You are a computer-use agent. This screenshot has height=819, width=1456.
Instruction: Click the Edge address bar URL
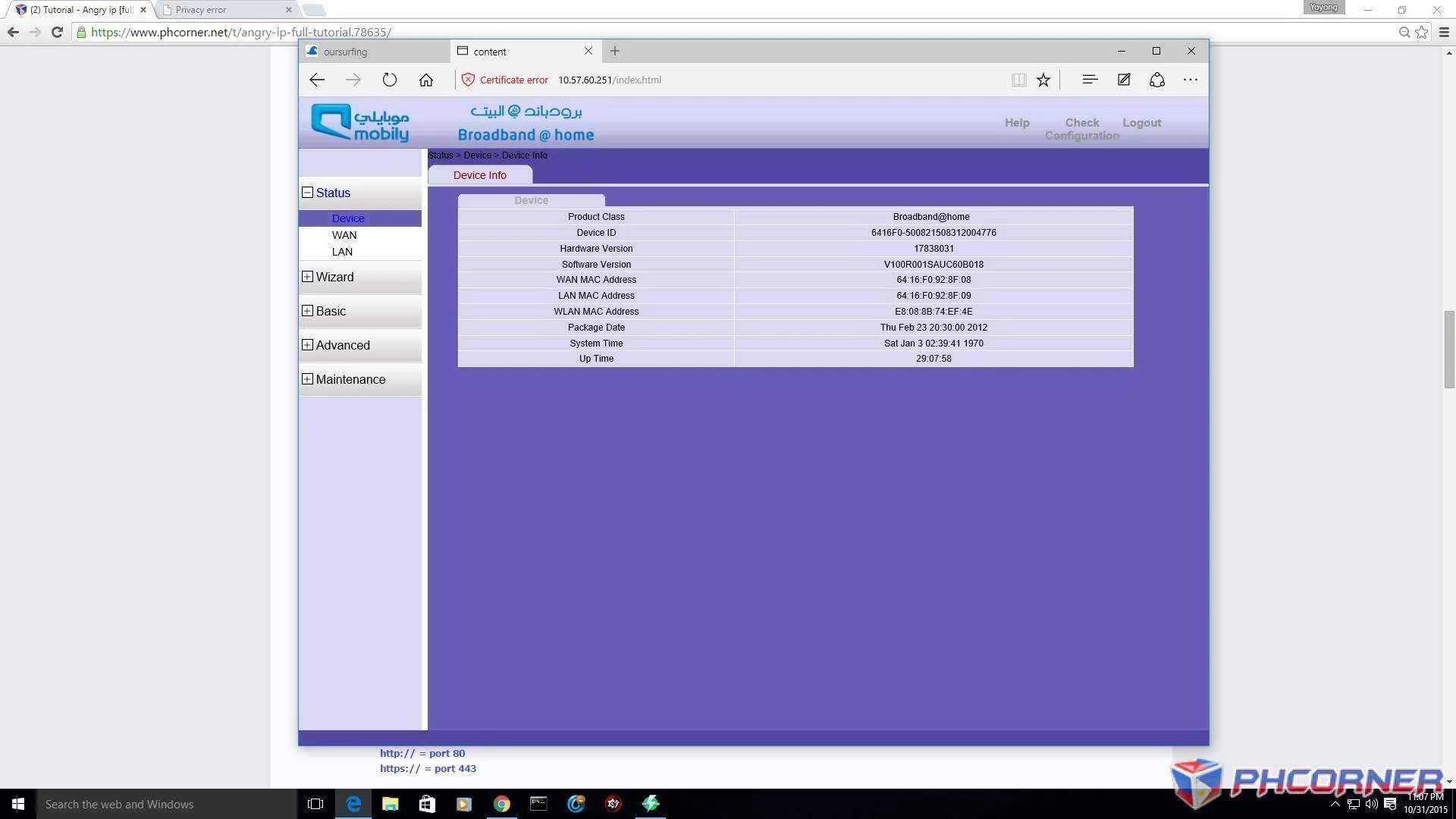(610, 80)
